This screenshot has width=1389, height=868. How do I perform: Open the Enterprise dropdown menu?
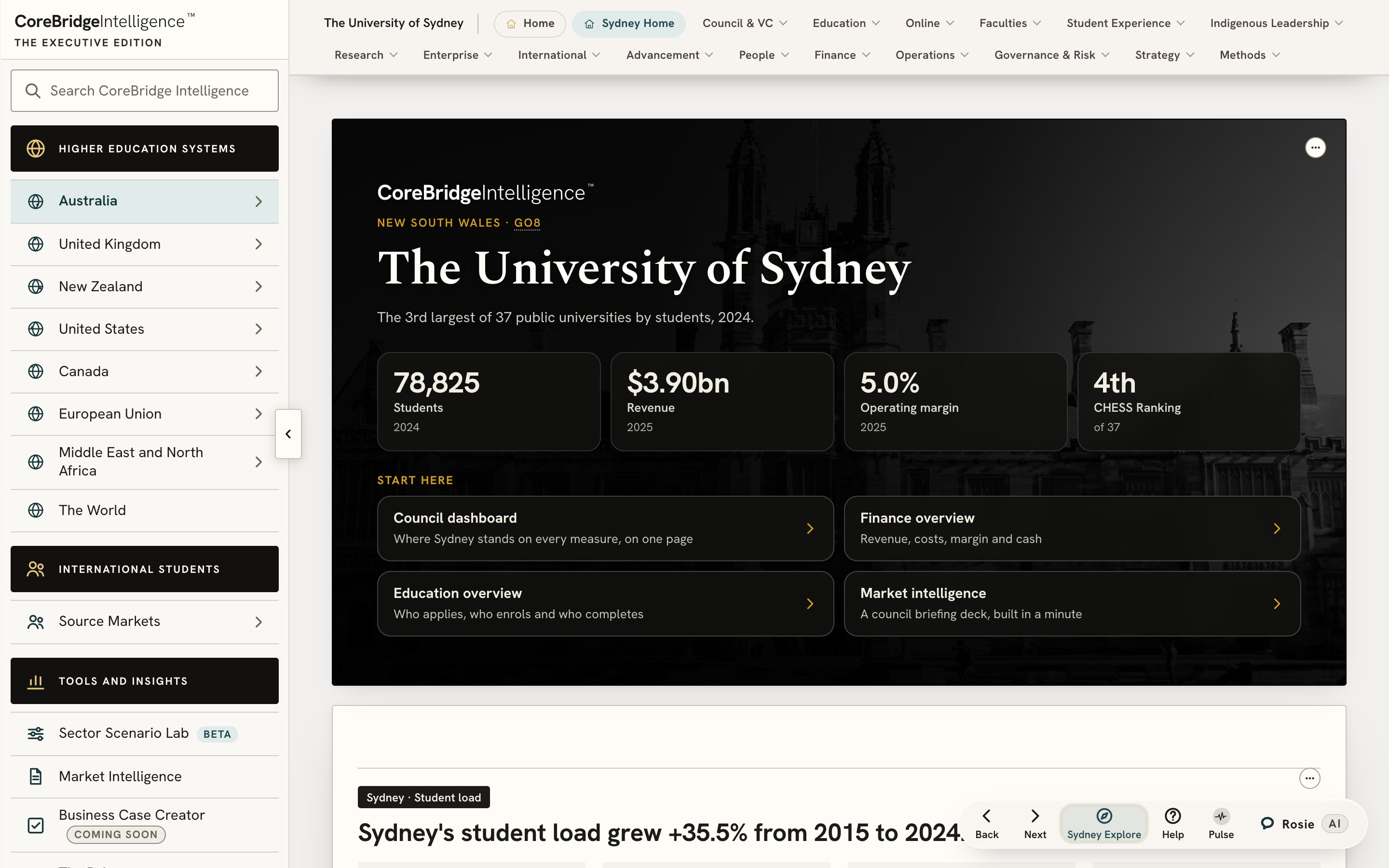tap(457, 55)
